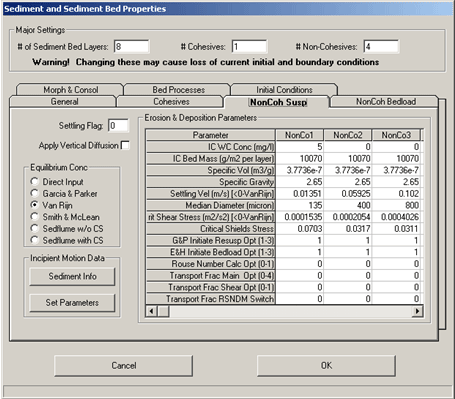The height and width of the screenshot is (399, 455).
Task: Edit the Settling Flag field
Action: point(118,126)
